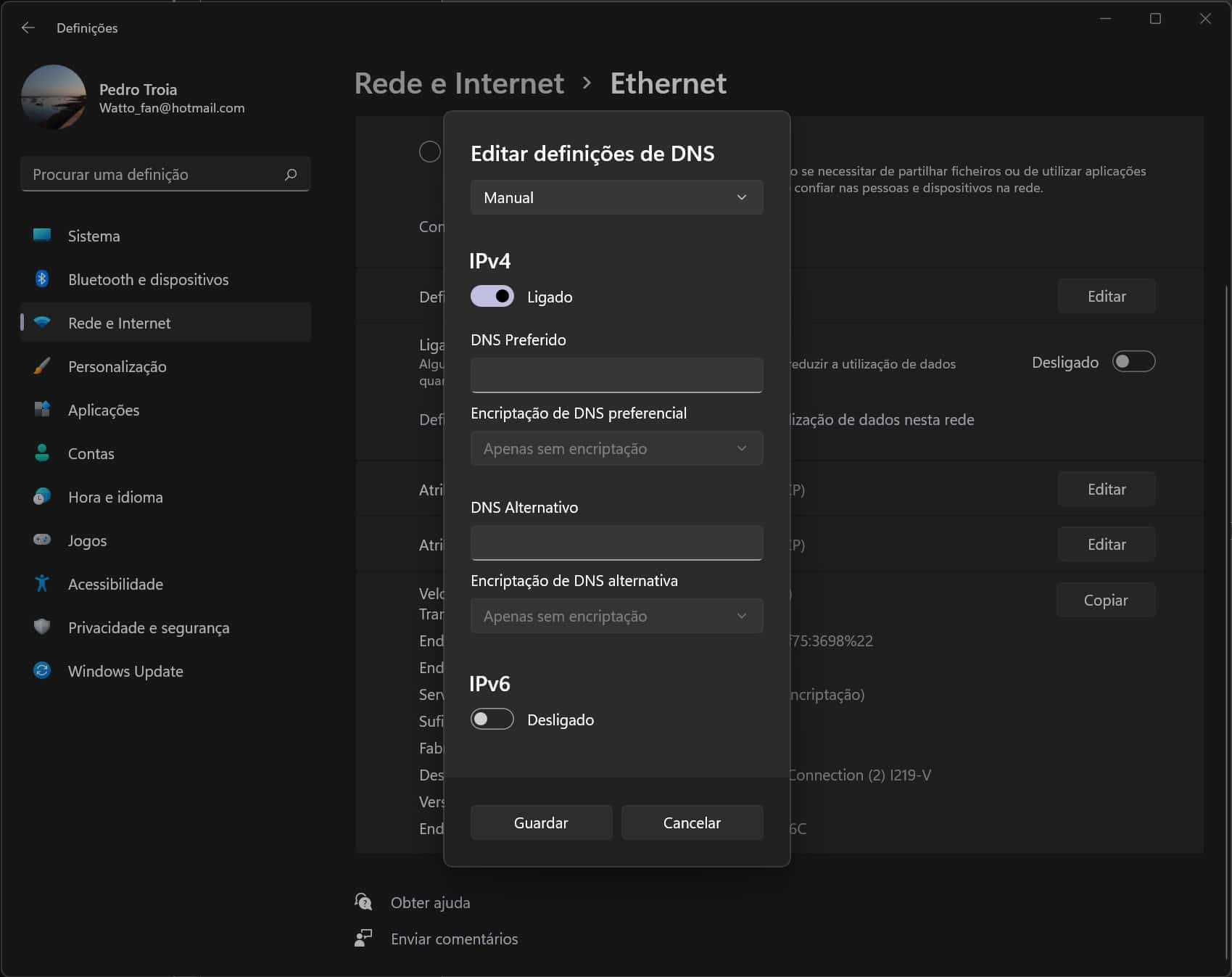Click the DNS Preferido input field
This screenshot has width=1232, height=977.
(x=616, y=375)
